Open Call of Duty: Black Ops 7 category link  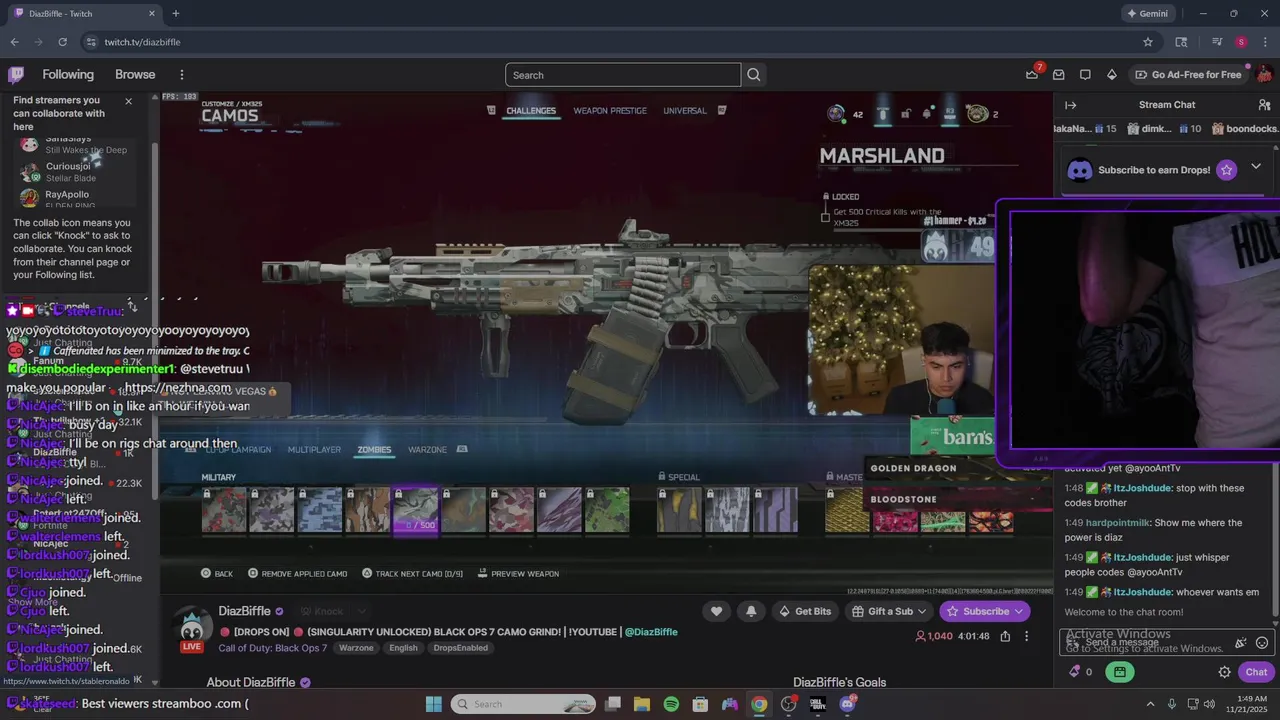(273, 648)
